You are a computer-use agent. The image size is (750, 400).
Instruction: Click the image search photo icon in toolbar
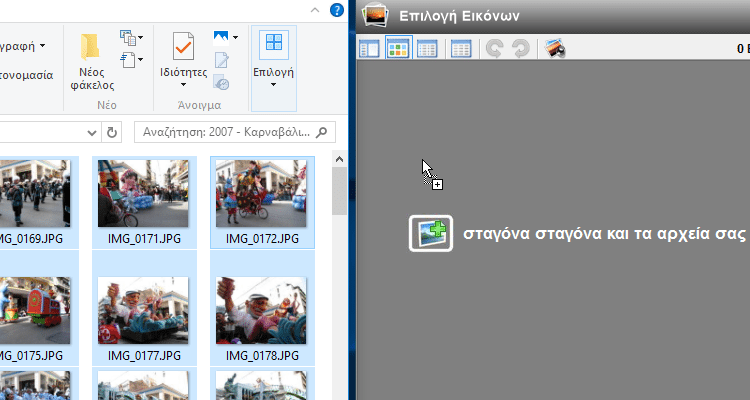(555, 49)
